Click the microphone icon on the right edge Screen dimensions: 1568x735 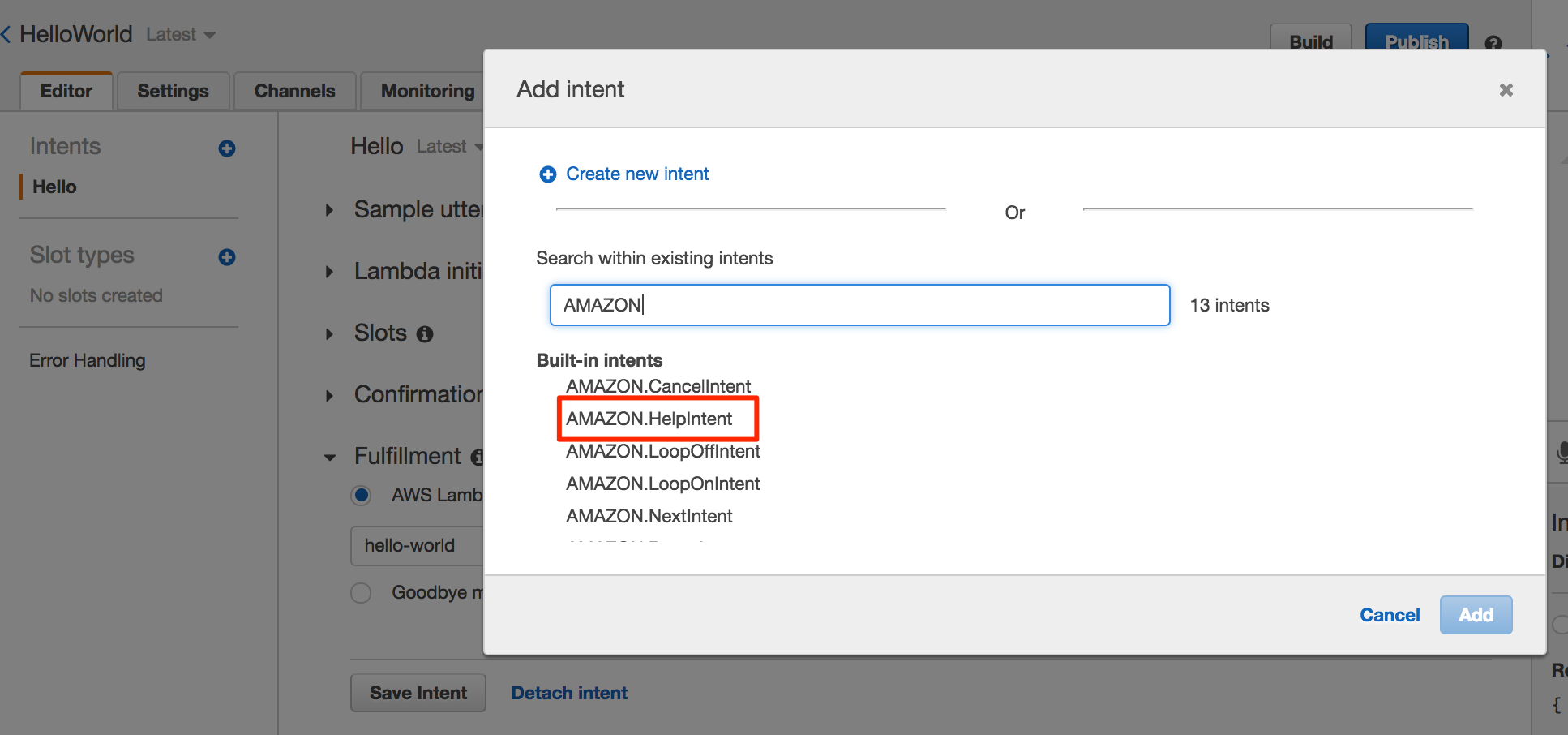(x=1561, y=453)
